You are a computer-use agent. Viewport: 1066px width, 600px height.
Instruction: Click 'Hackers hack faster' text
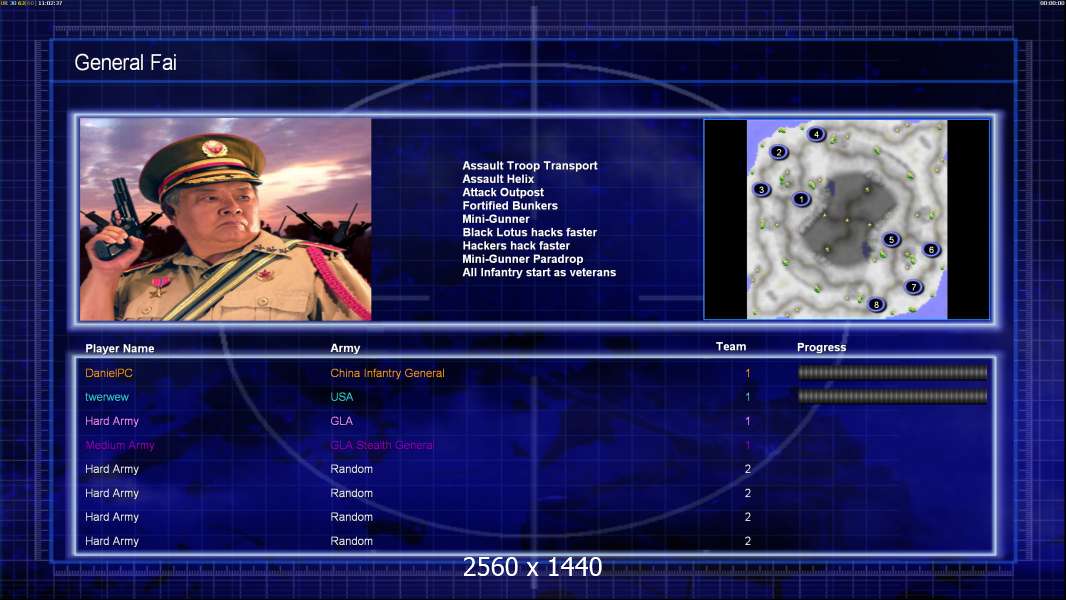click(516, 245)
